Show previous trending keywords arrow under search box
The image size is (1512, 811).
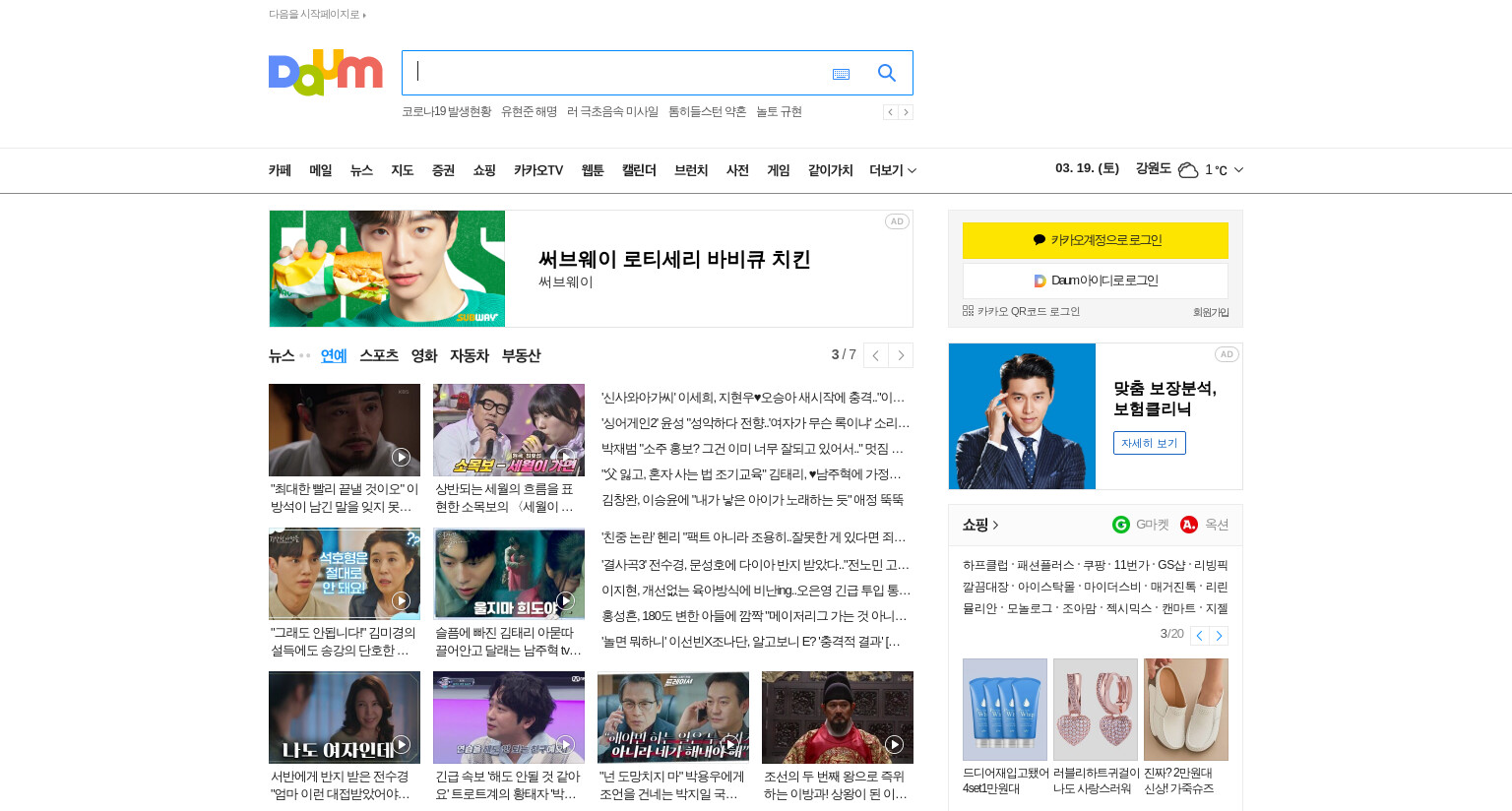(x=890, y=112)
